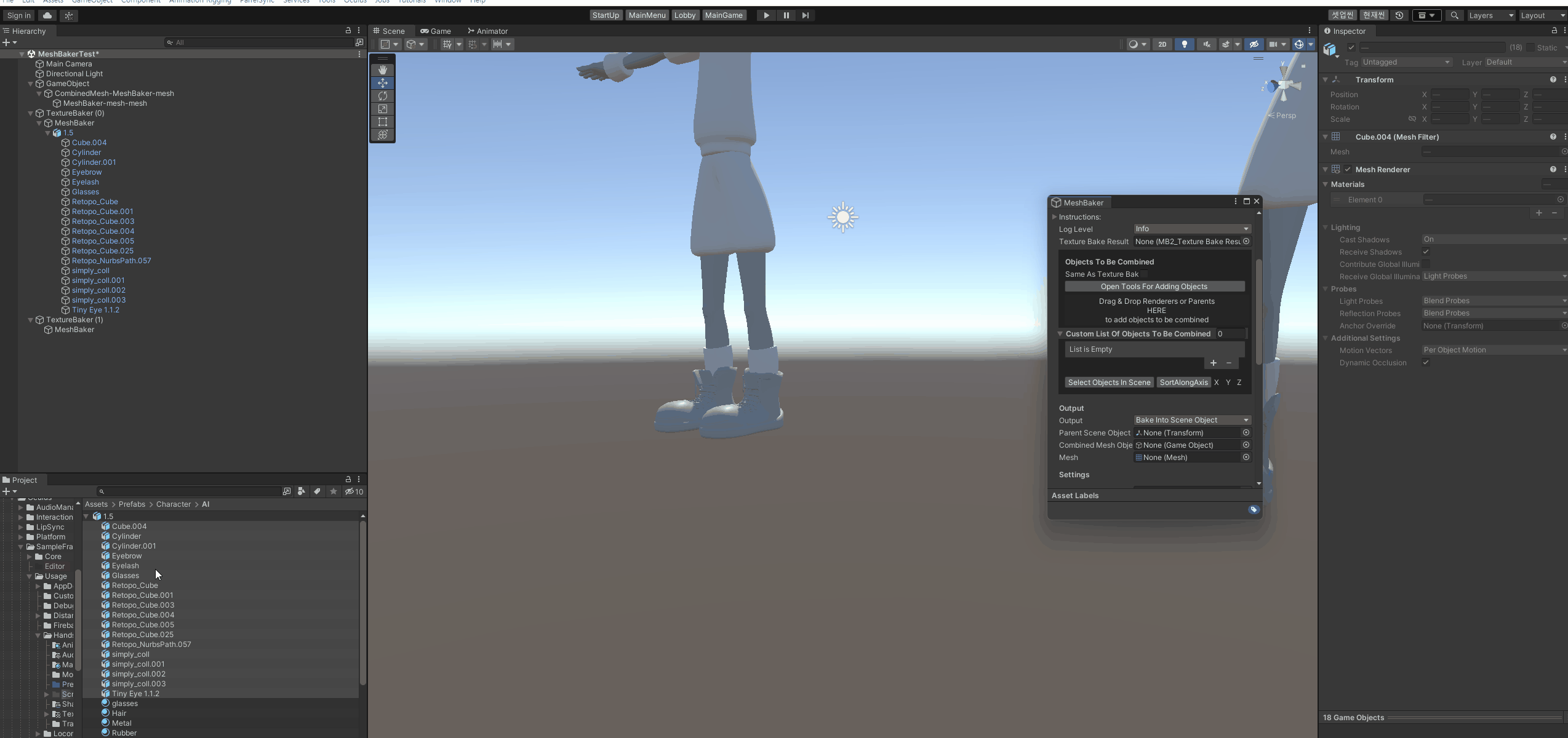This screenshot has width=1568, height=738.
Task: Toggle the Receive Shadows checkbox
Action: tap(1426, 252)
